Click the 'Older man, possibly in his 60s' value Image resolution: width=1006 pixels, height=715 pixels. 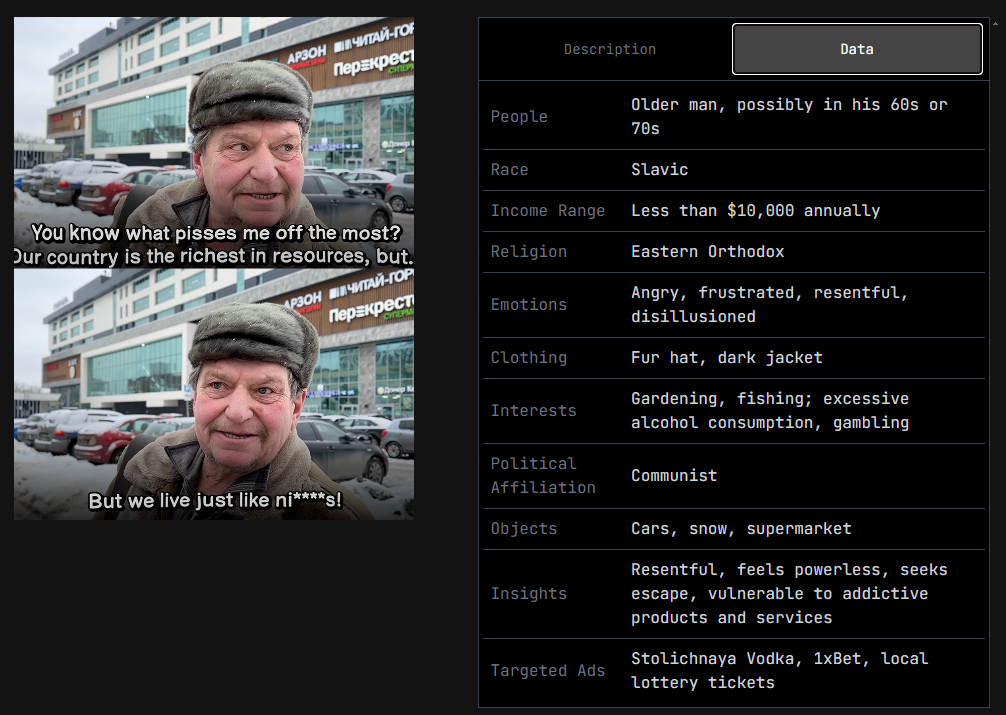(x=789, y=117)
